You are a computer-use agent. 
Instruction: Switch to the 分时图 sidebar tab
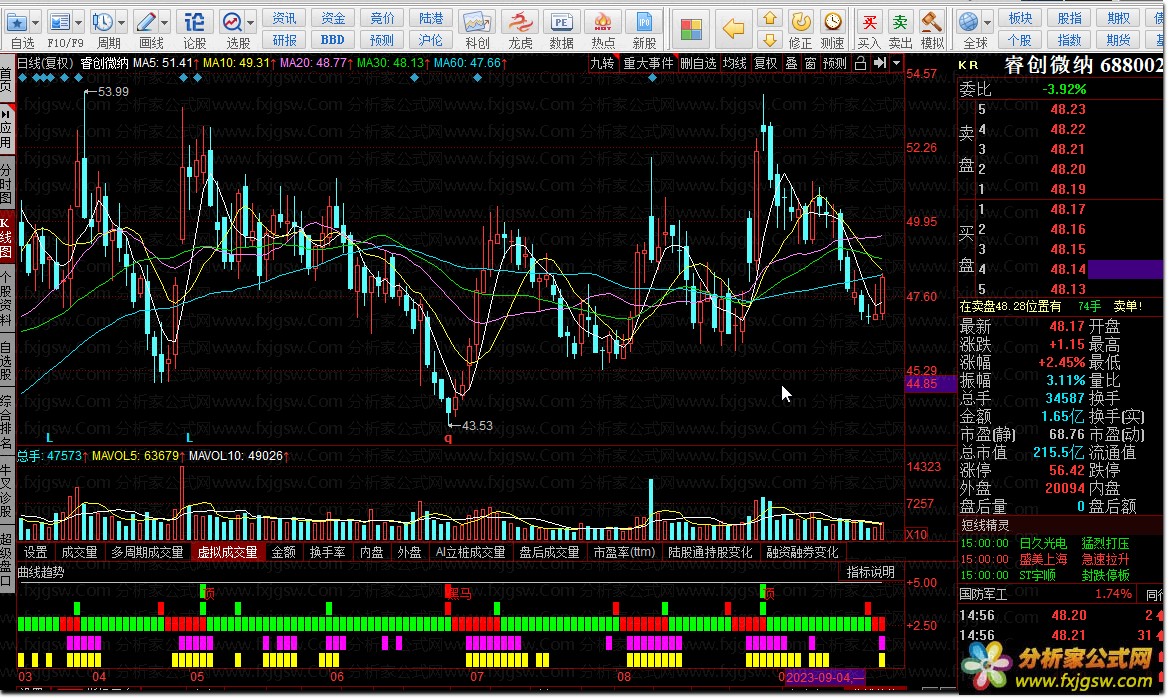pyautogui.click(x=6, y=182)
